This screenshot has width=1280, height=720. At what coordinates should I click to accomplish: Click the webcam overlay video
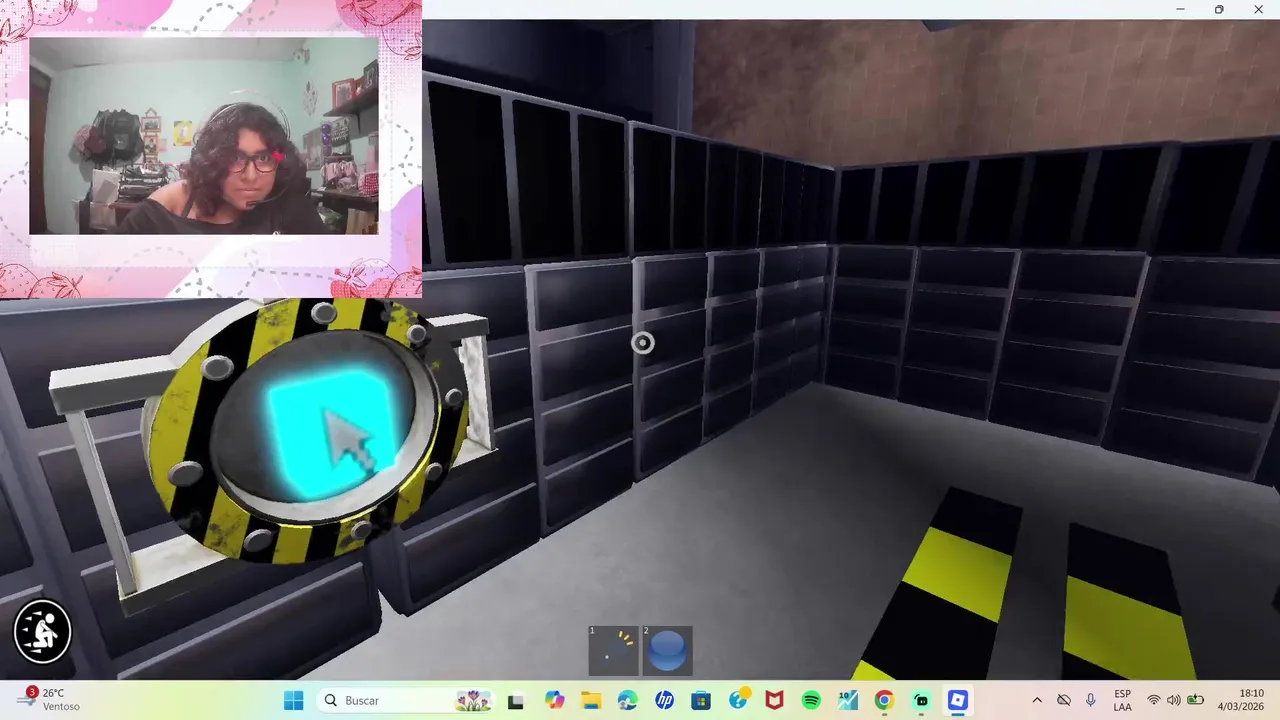tap(204, 136)
